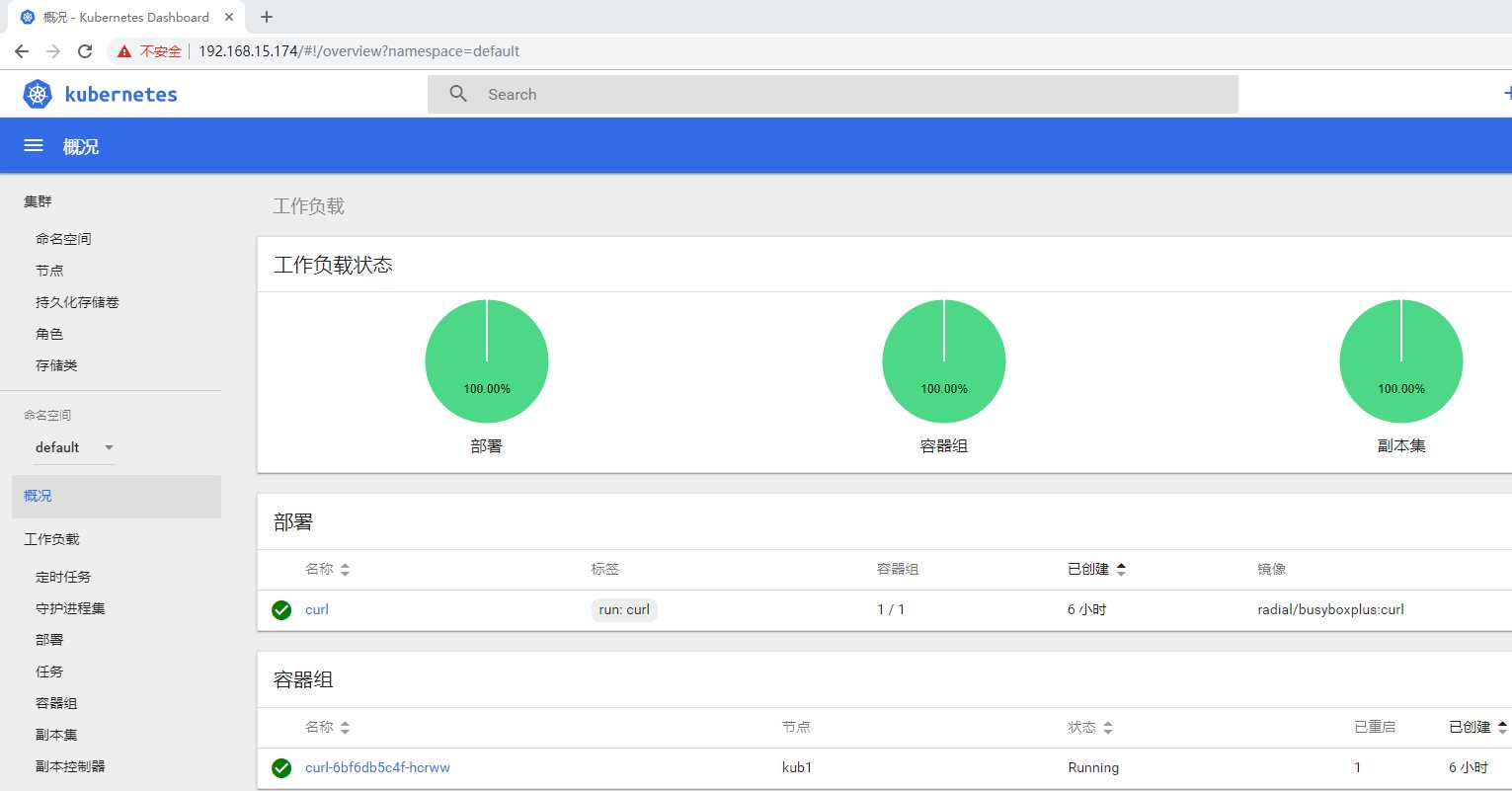Click the kubernetes brand text
Image resolution: width=1512 pixels, height=791 pixels.
(120, 95)
